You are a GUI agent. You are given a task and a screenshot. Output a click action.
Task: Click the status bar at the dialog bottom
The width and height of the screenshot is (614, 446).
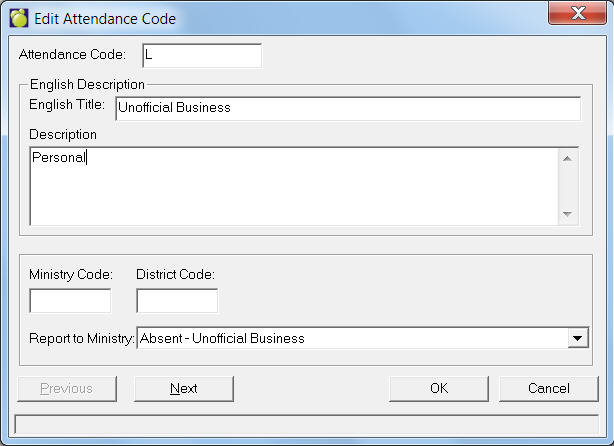[x=306, y=425]
